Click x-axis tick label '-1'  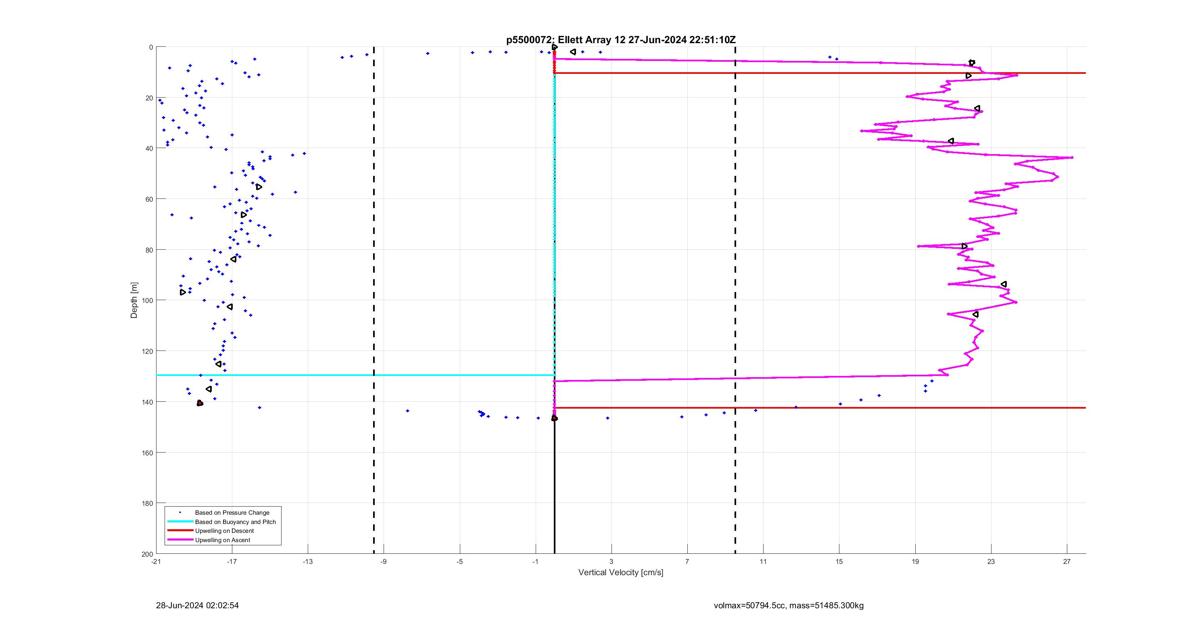click(x=536, y=561)
